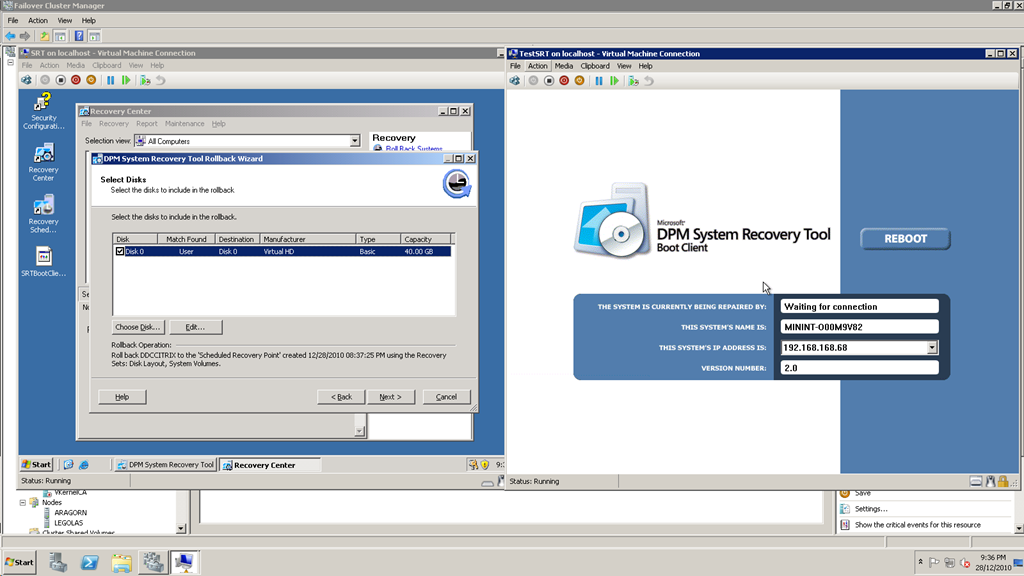Viewport: 1024px width, 576px height.
Task: Click guest Start button in SRT window
Action: [36, 465]
